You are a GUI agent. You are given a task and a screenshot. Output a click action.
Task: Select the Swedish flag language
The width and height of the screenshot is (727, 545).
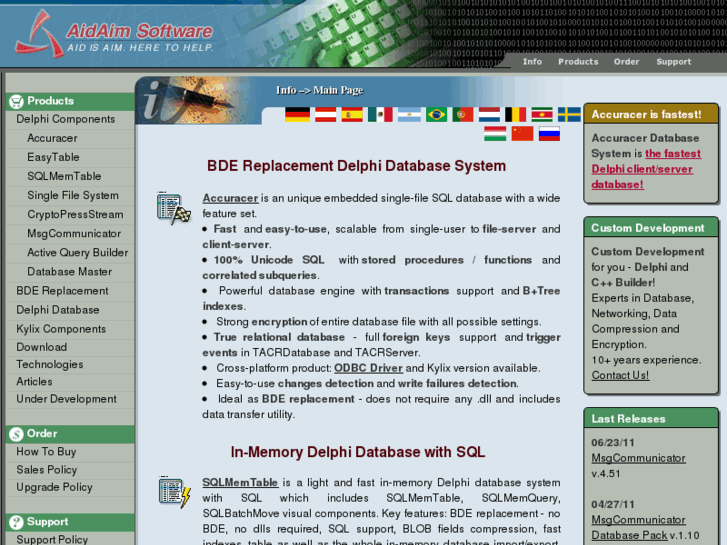pos(569,114)
